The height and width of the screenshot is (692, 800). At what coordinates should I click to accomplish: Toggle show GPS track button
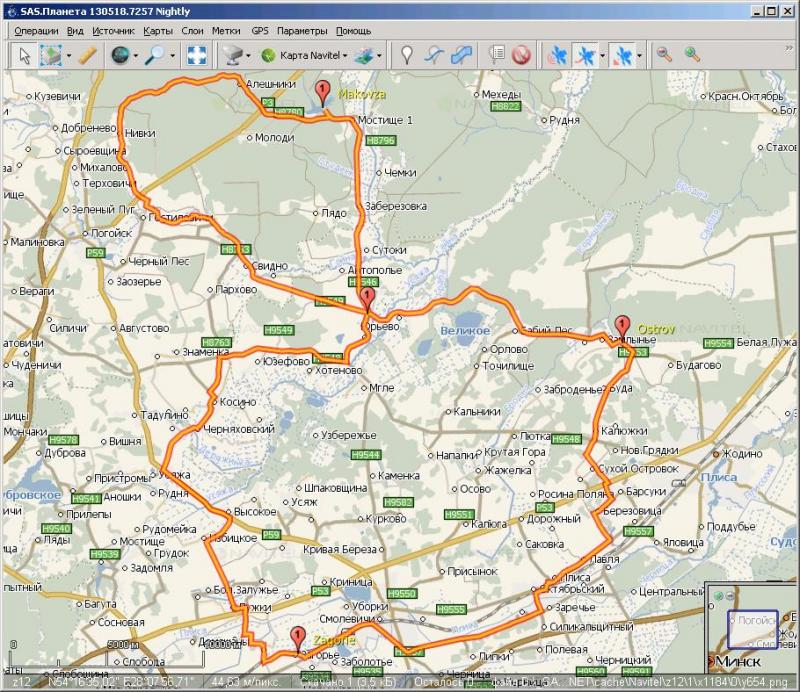(585, 55)
